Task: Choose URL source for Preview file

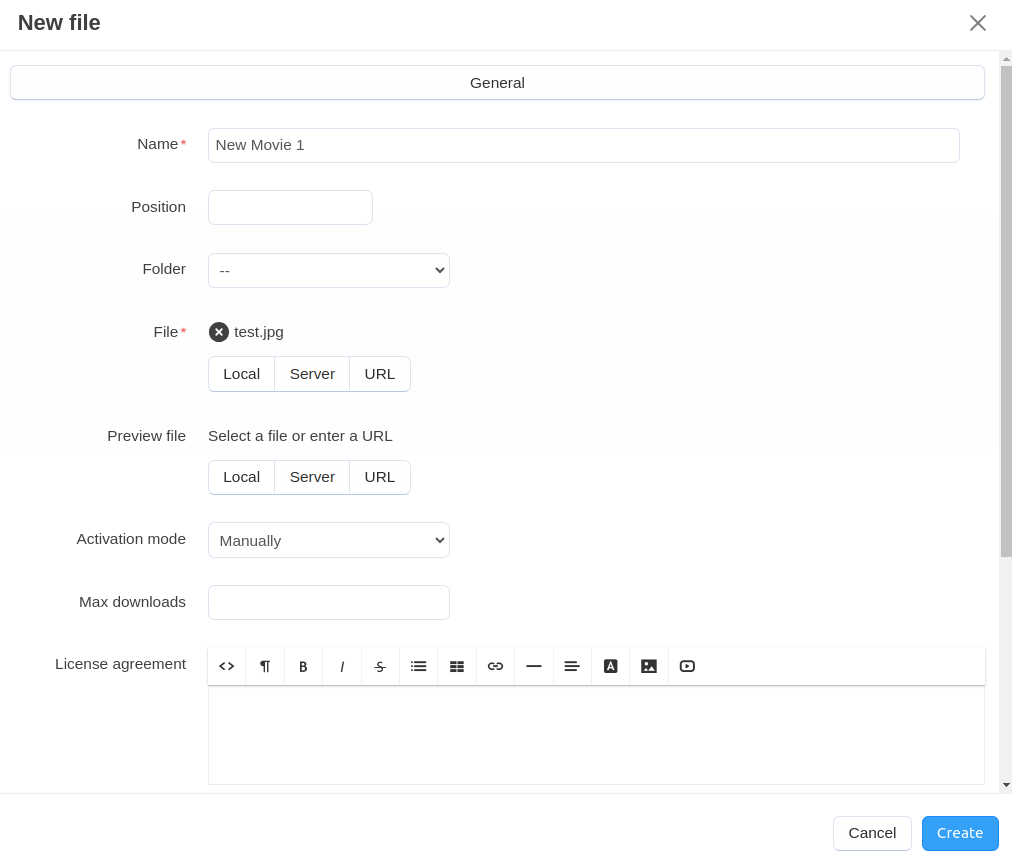Action: [x=380, y=477]
